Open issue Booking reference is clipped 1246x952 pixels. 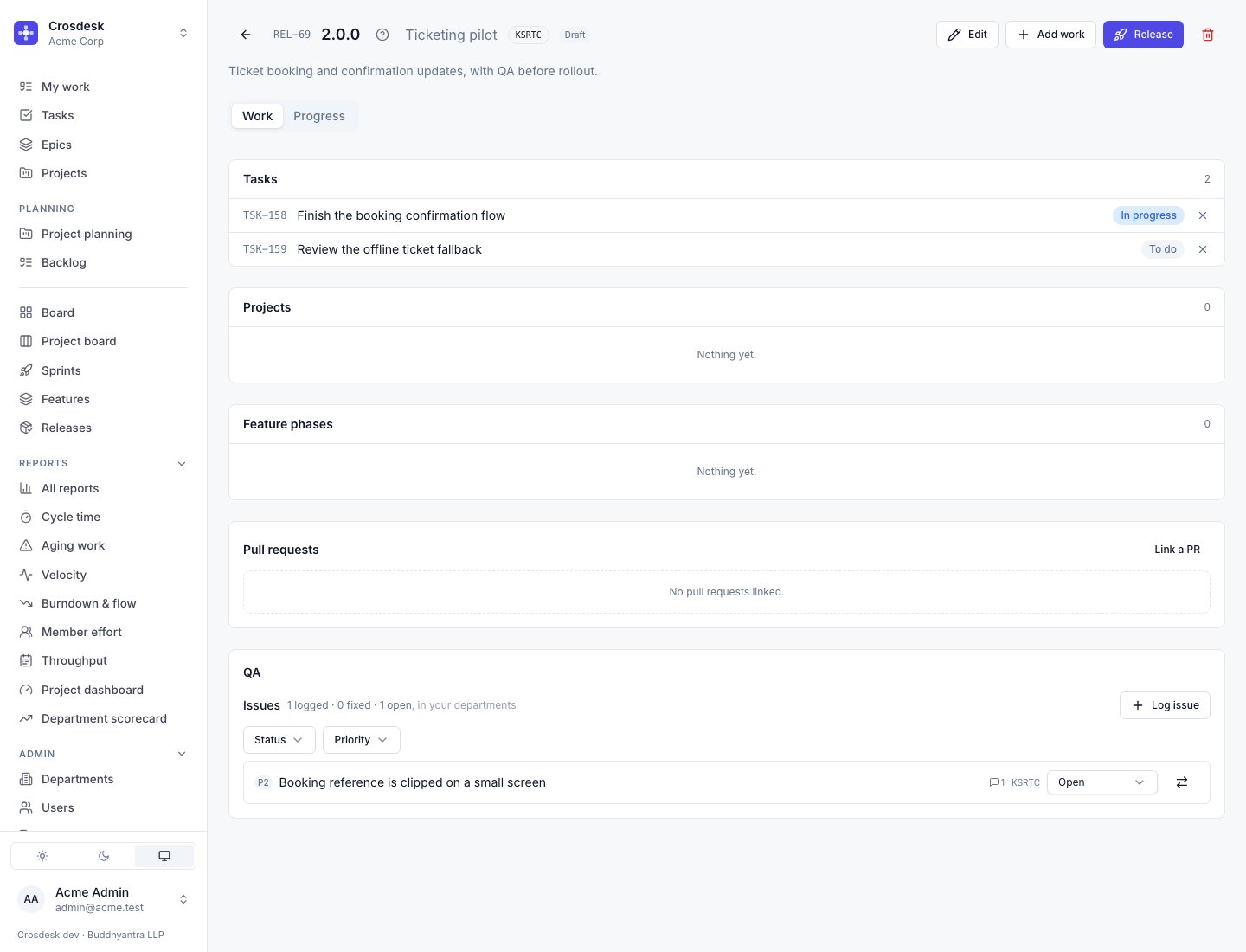coord(412,782)
